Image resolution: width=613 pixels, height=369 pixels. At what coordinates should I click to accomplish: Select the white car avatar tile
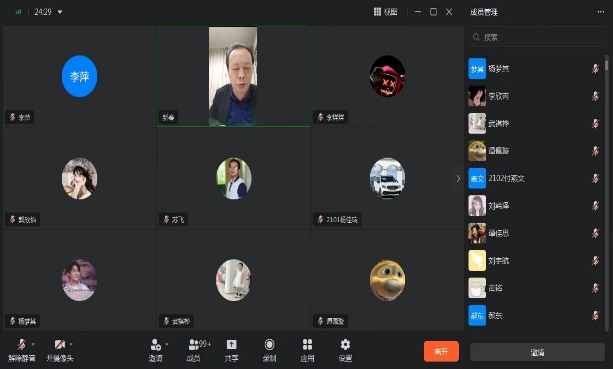[387, 178]
